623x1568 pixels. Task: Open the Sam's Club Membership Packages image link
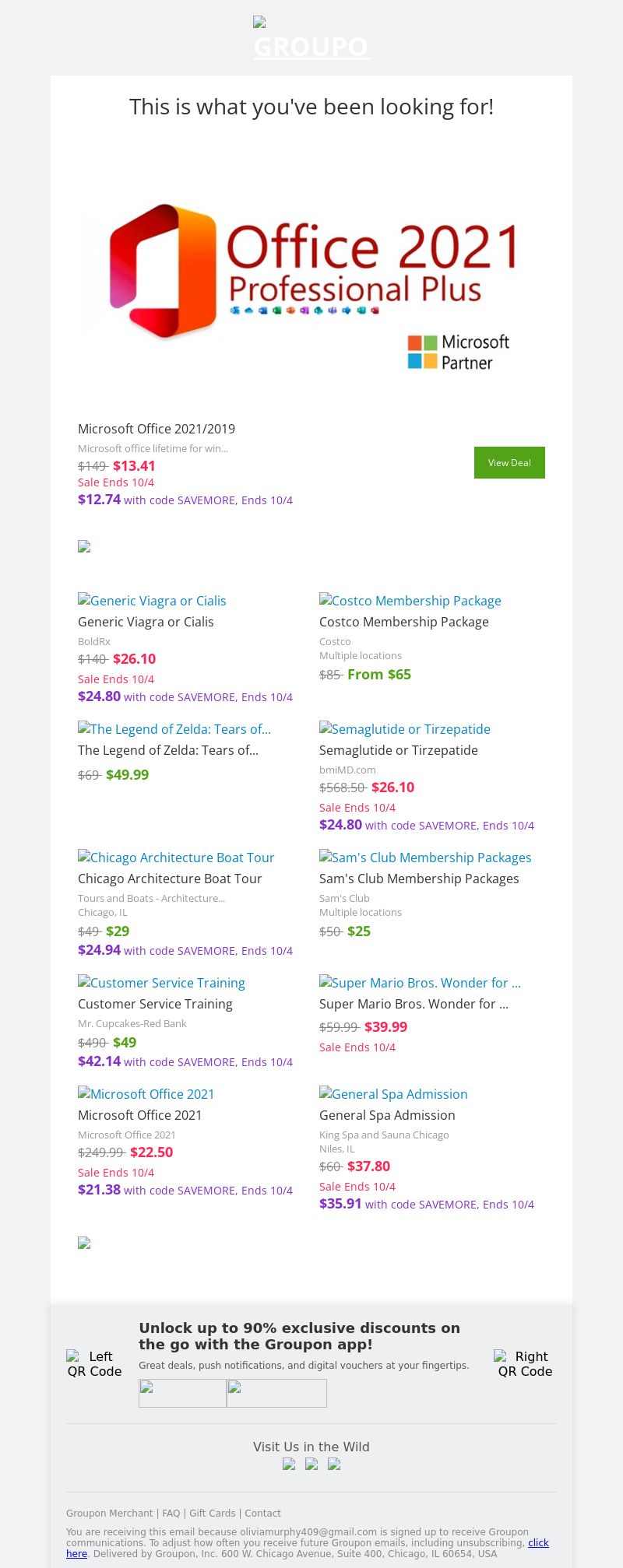click(x=425, y=858)
